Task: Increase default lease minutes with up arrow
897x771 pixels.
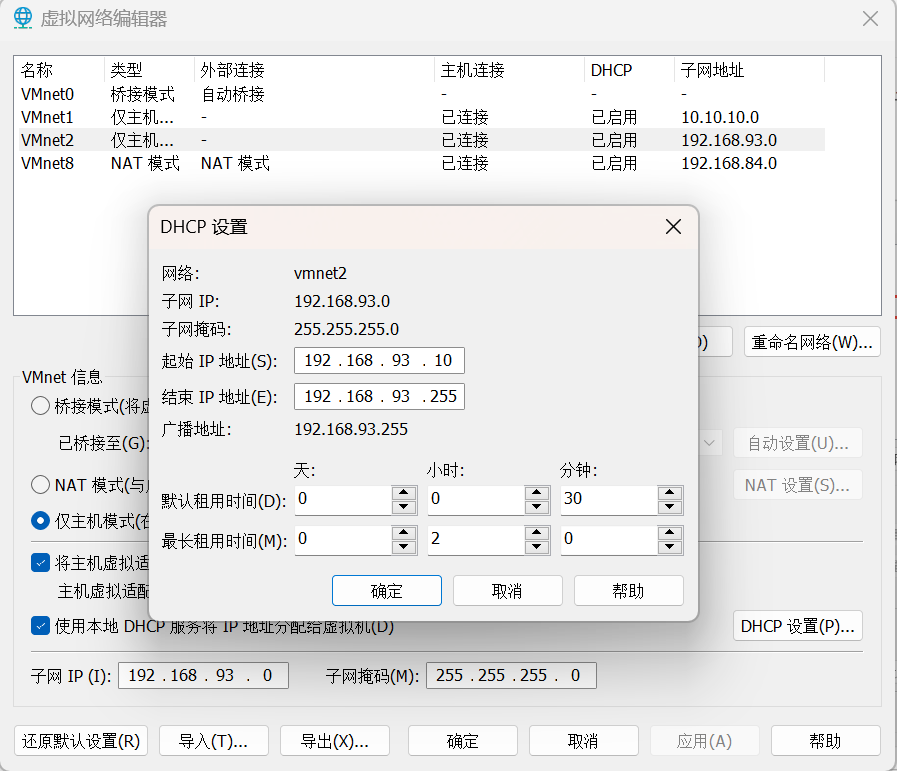Action: (670, 492)
